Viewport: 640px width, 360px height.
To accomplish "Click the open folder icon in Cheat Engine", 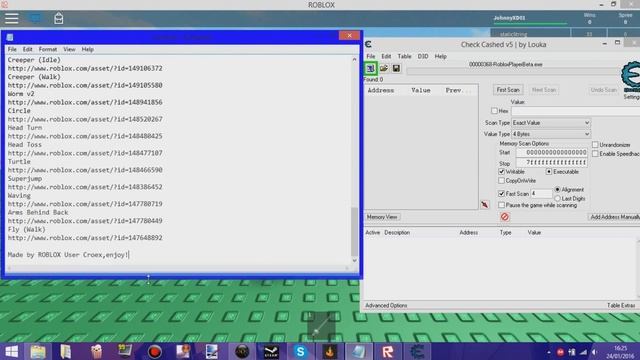I will click(x=384, y=68).
